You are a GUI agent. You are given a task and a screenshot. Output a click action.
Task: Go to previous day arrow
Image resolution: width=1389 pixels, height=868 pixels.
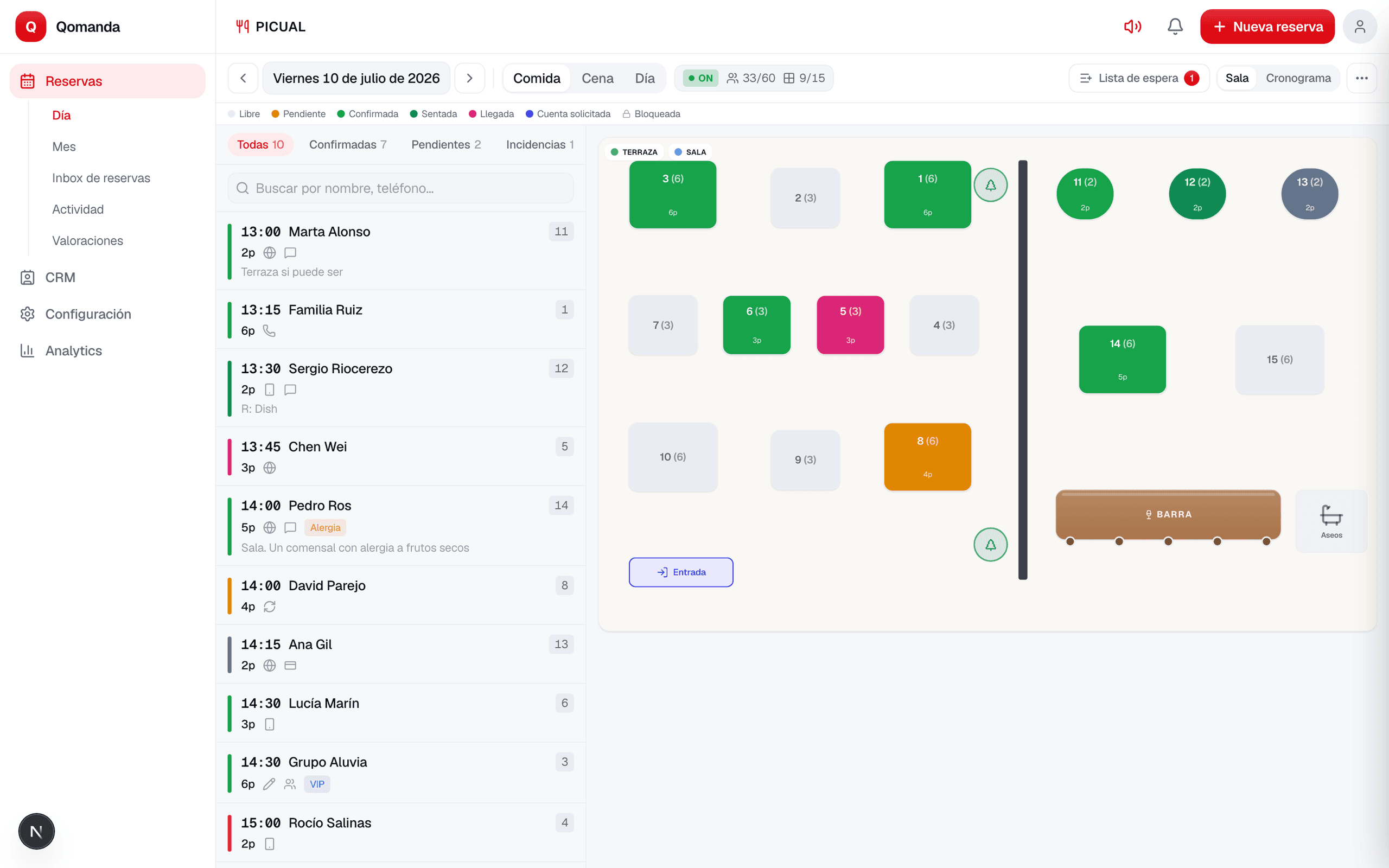(244, 78)
